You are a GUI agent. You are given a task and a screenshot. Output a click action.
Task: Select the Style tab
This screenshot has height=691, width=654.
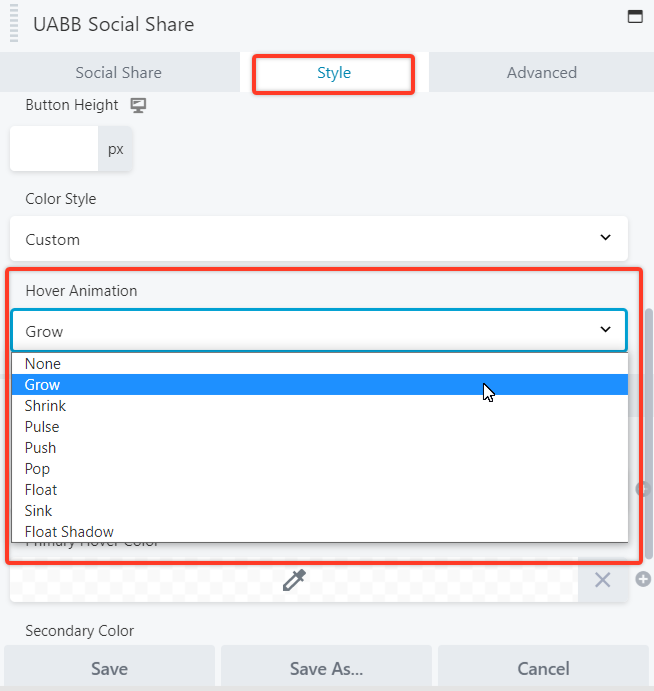coord(333,73)
